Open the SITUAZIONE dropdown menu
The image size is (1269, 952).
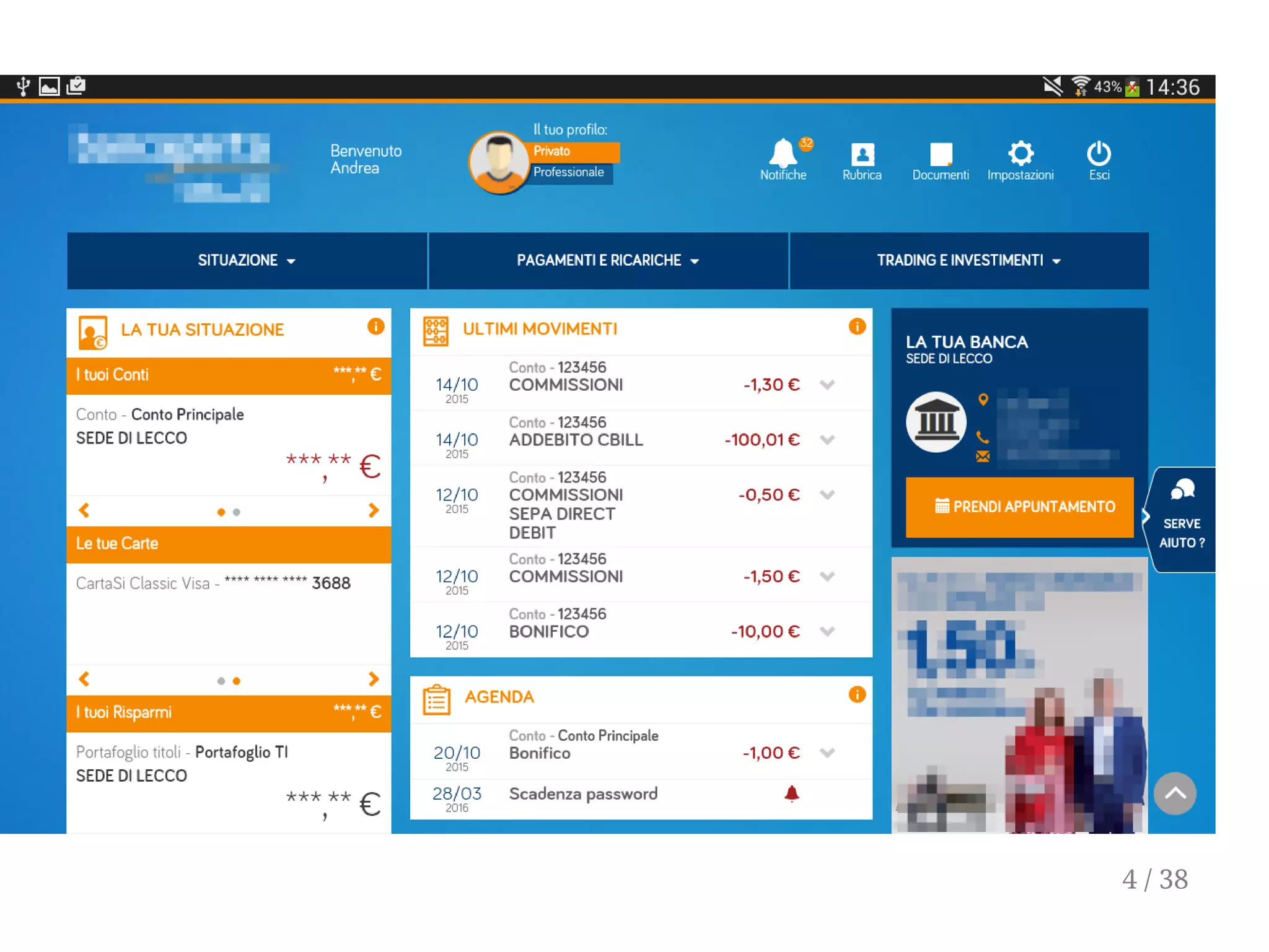[247, 261]
